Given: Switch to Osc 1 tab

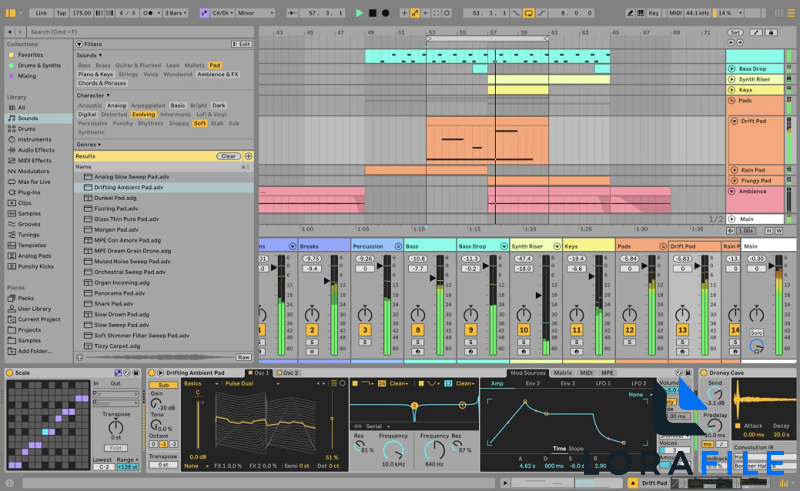Looking at the screenshot, I should tap(259, 373).
